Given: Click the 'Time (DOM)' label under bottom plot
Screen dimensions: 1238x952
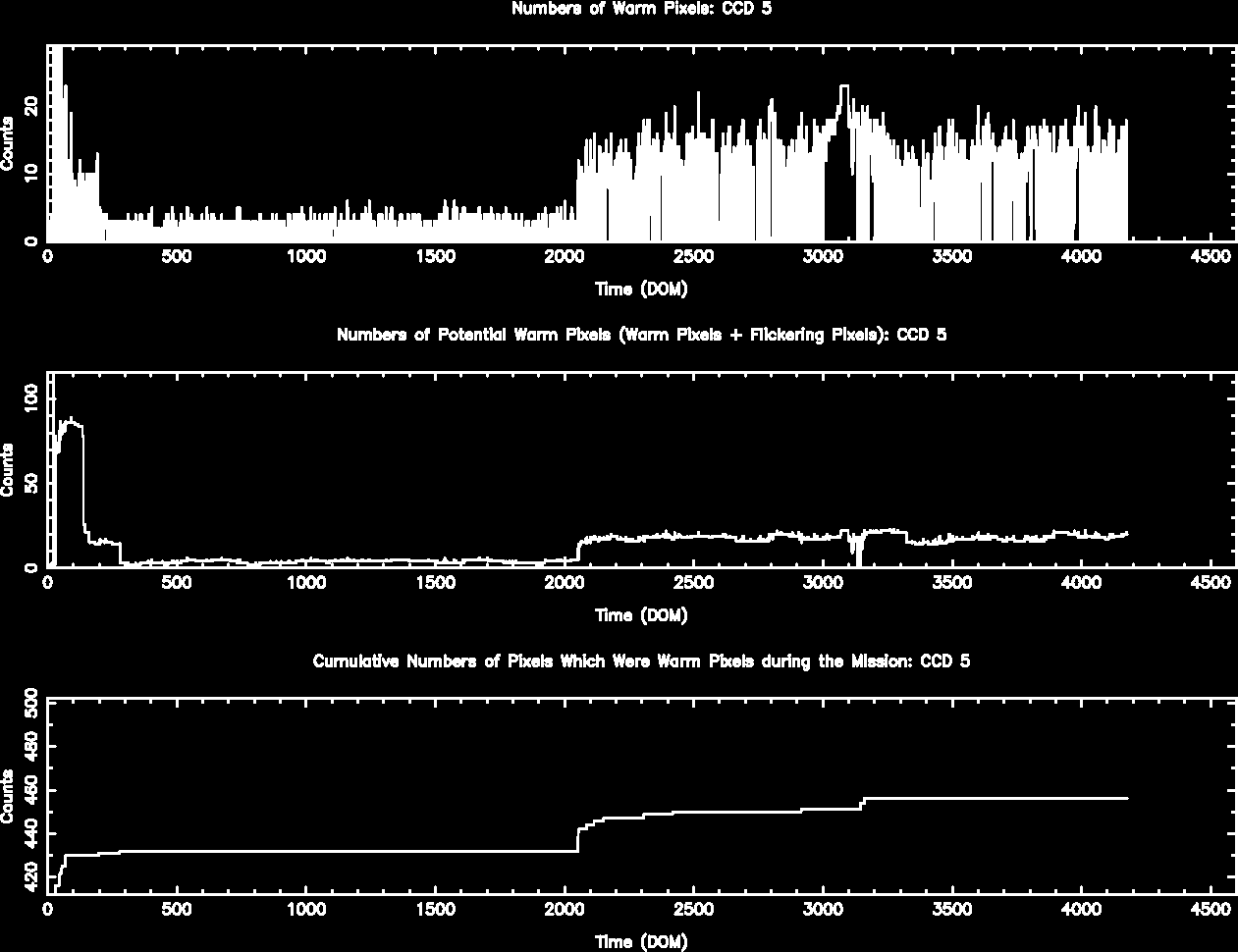Looking at the screenshot, I should coord(641,942).
